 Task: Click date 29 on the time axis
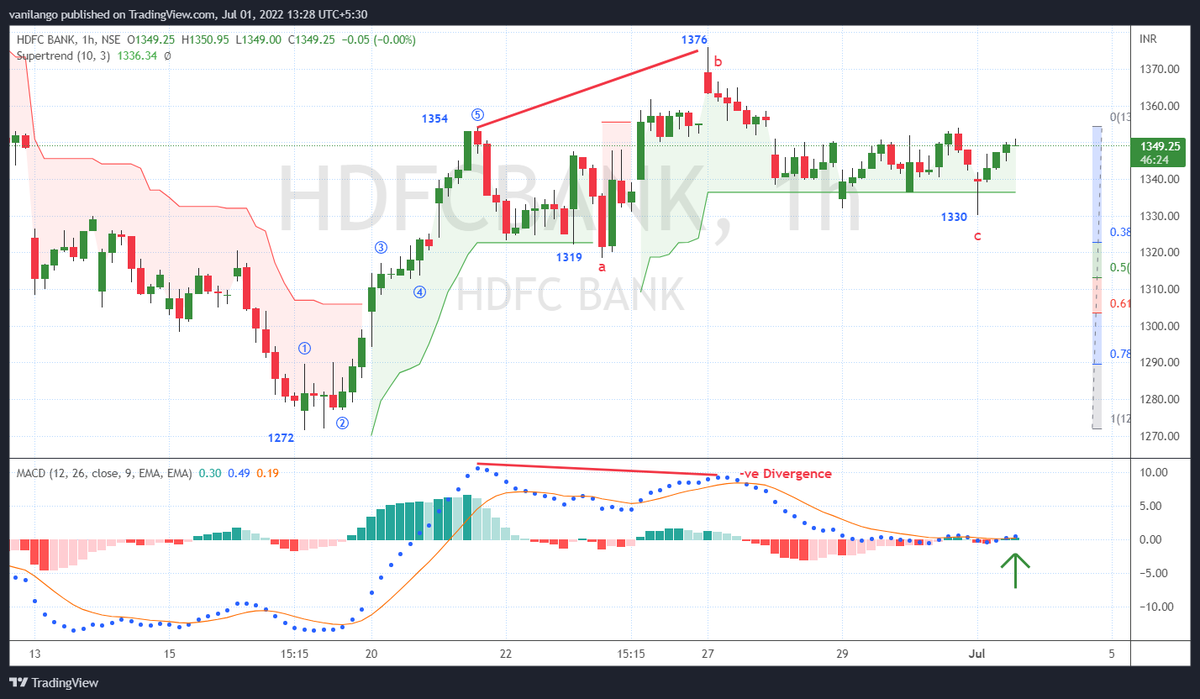click(842, 654)
